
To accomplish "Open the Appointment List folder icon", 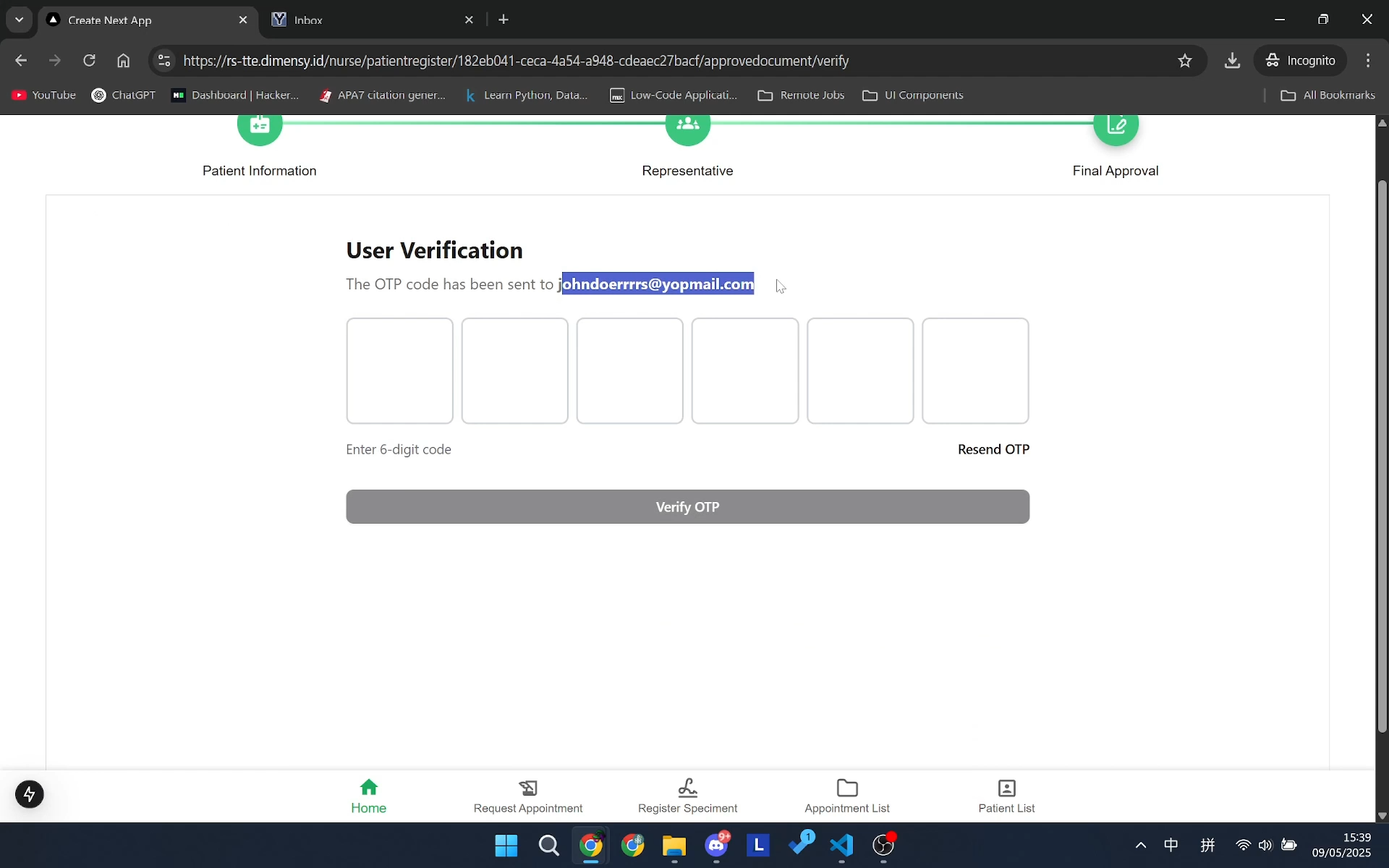I will (847, 788).
